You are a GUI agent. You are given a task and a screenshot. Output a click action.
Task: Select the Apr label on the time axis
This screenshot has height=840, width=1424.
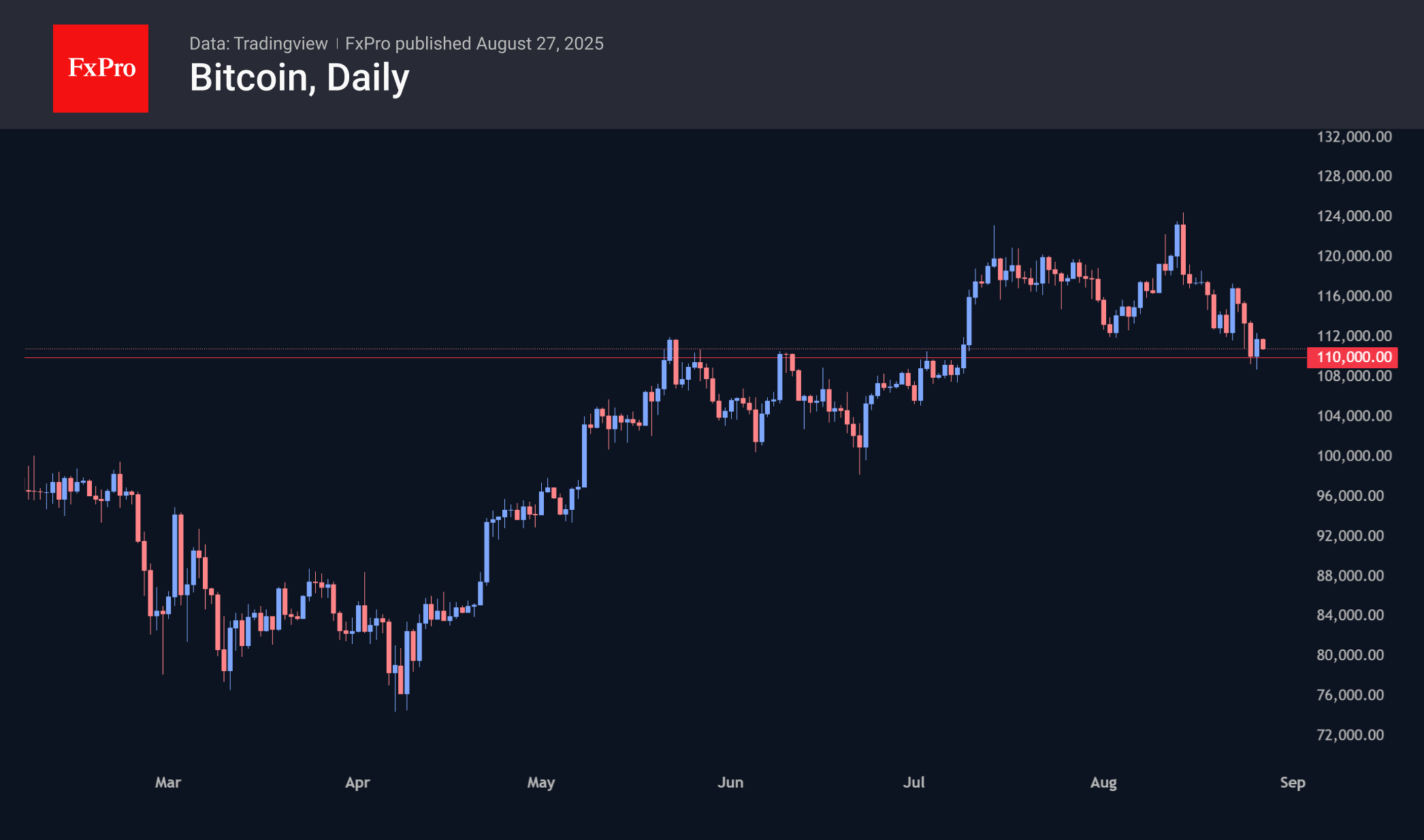click(357, 782)
